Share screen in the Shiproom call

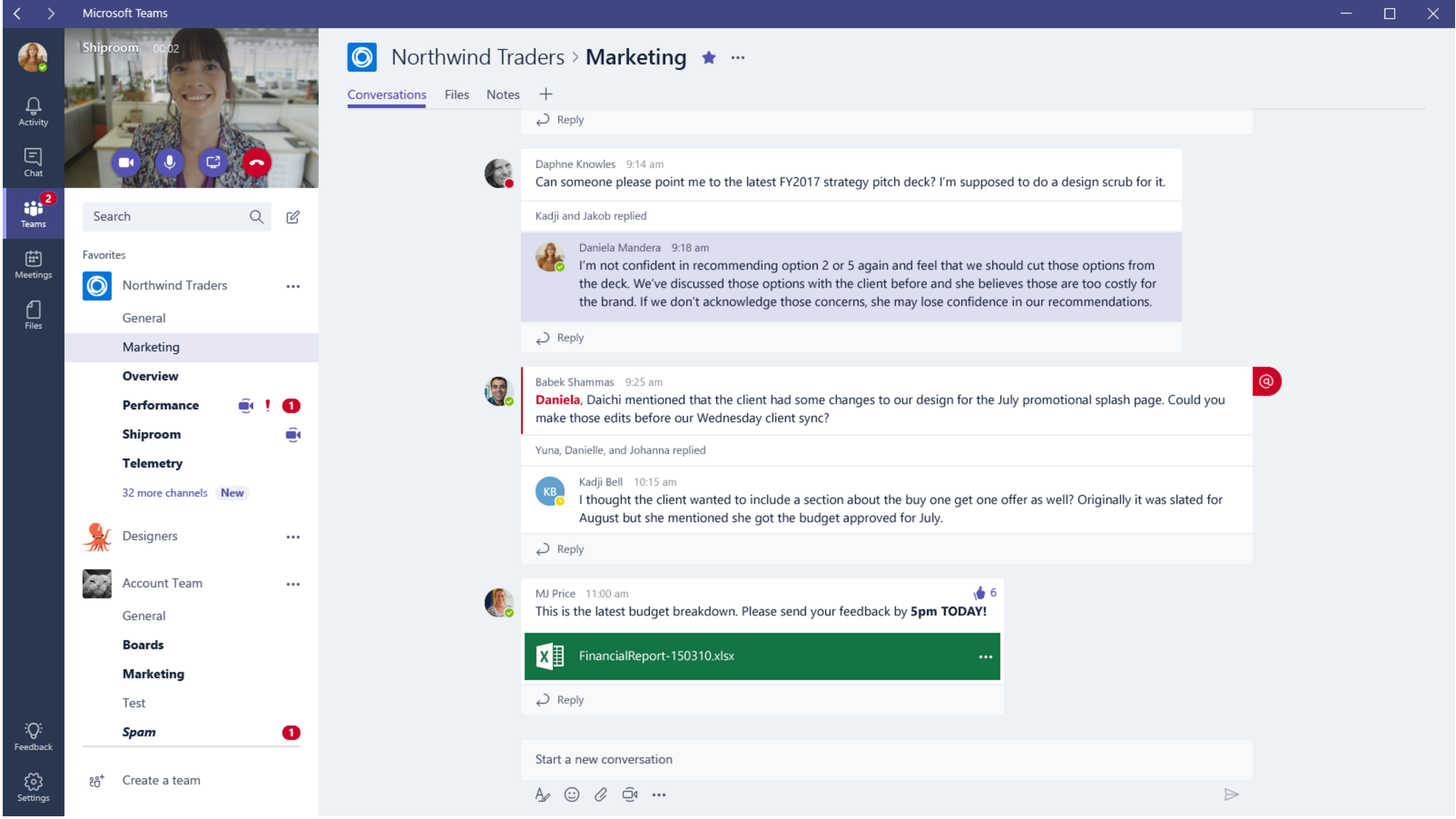(x=213, y=163)
